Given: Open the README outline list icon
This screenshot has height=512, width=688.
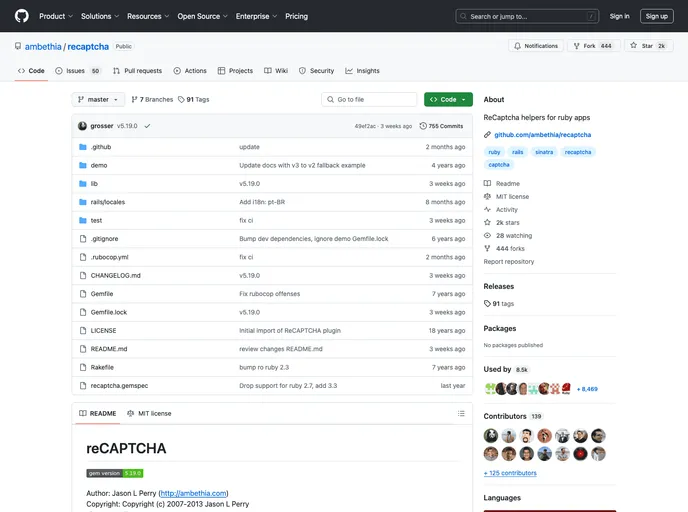Looking at the screenshot, I should 460,413.
